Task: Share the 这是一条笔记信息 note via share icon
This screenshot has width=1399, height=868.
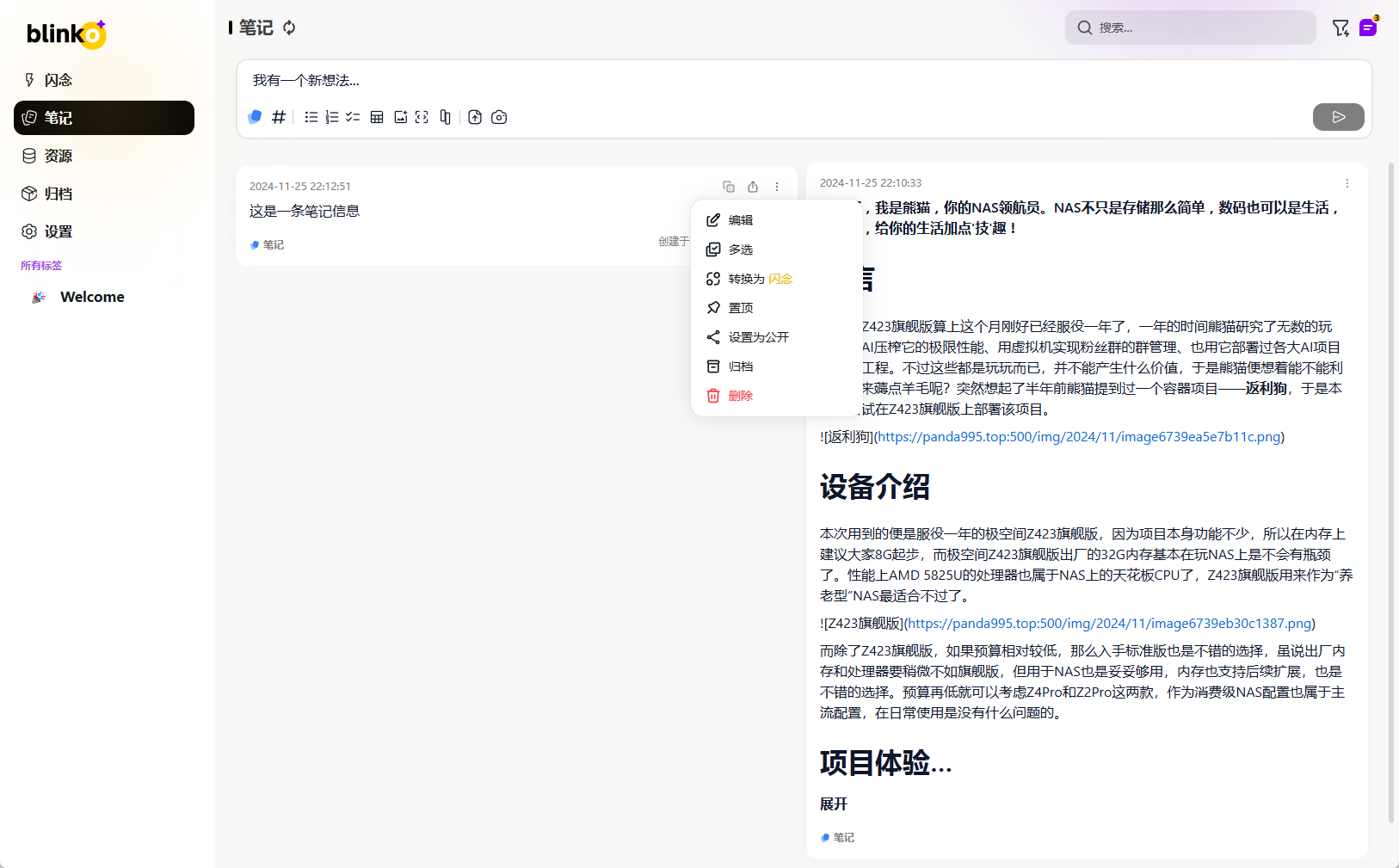Action: (x=753, y=187)
